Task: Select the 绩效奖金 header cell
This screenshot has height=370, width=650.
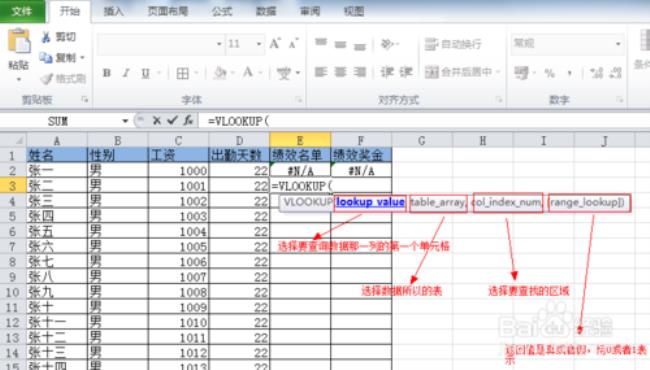Action: point(361,155)
